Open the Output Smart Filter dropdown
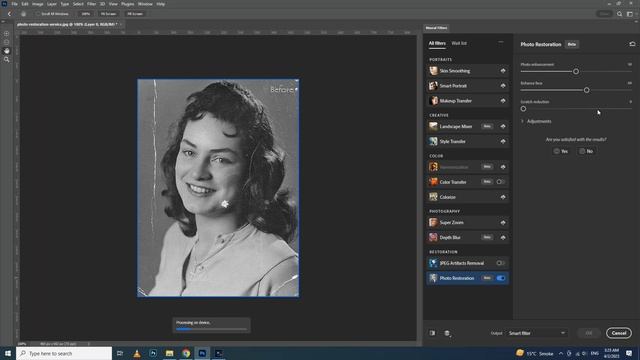This screenshot has width=640, height=360. tap(537, 333)
